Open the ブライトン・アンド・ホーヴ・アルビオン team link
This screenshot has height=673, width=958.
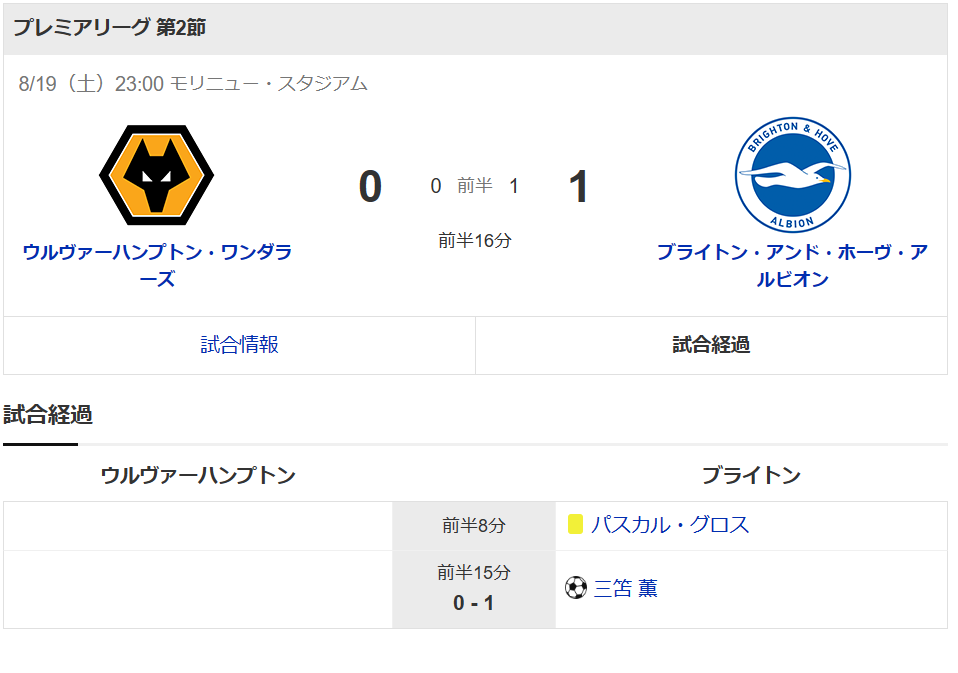coord(792,265)
